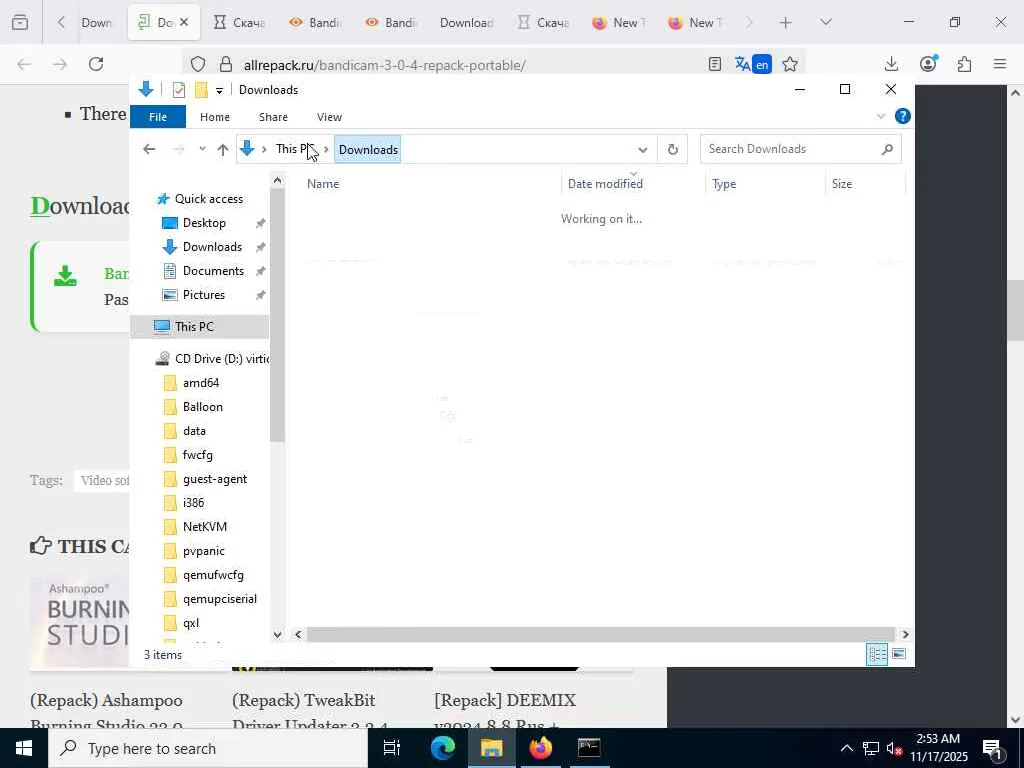Click Downloads in the address breadcrumb
1024x768 pixels.
pos(368,150)
